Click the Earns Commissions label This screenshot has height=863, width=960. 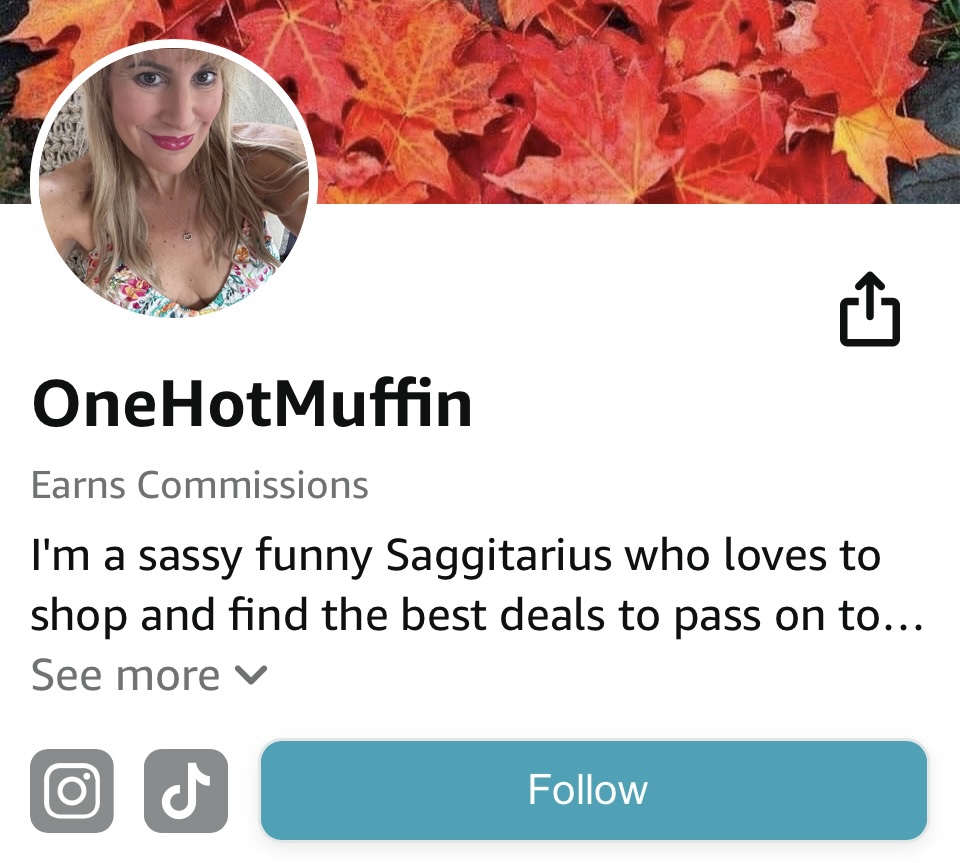[200, 485]
